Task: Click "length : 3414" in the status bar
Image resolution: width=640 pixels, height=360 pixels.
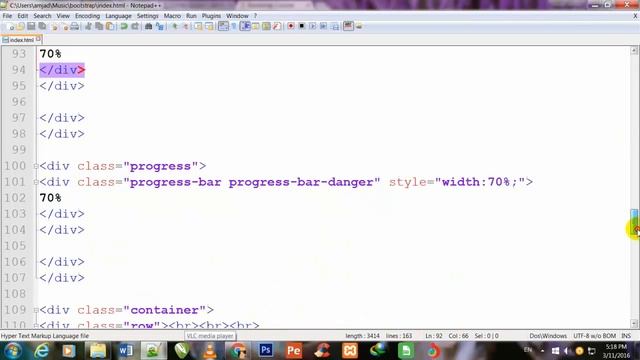Action: pyautogui.click(x=362, y=336)
